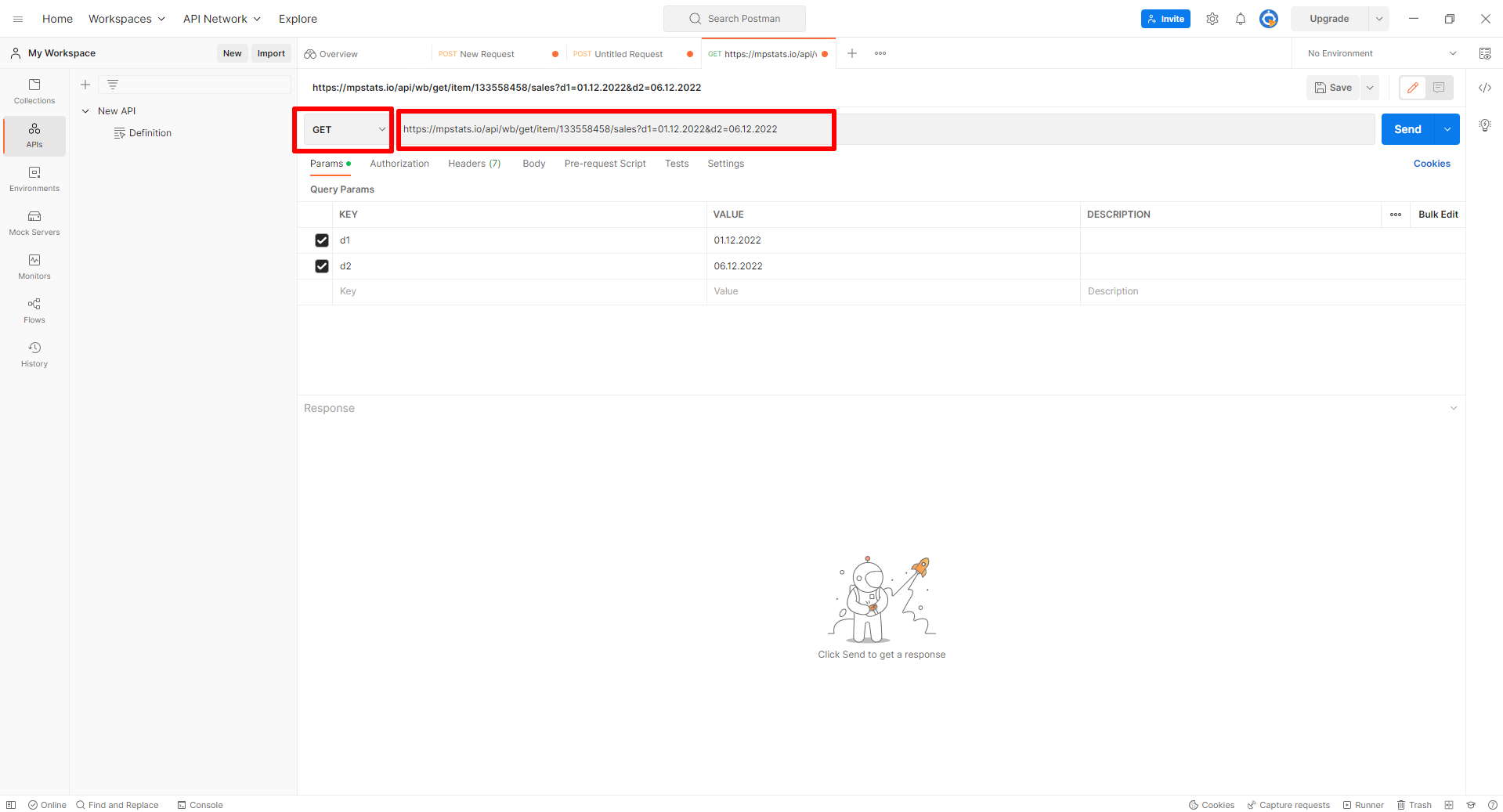Viewport: 1503px width, 812px height.
Task: Switch to the Authorization tab
Action: [399, 164]
